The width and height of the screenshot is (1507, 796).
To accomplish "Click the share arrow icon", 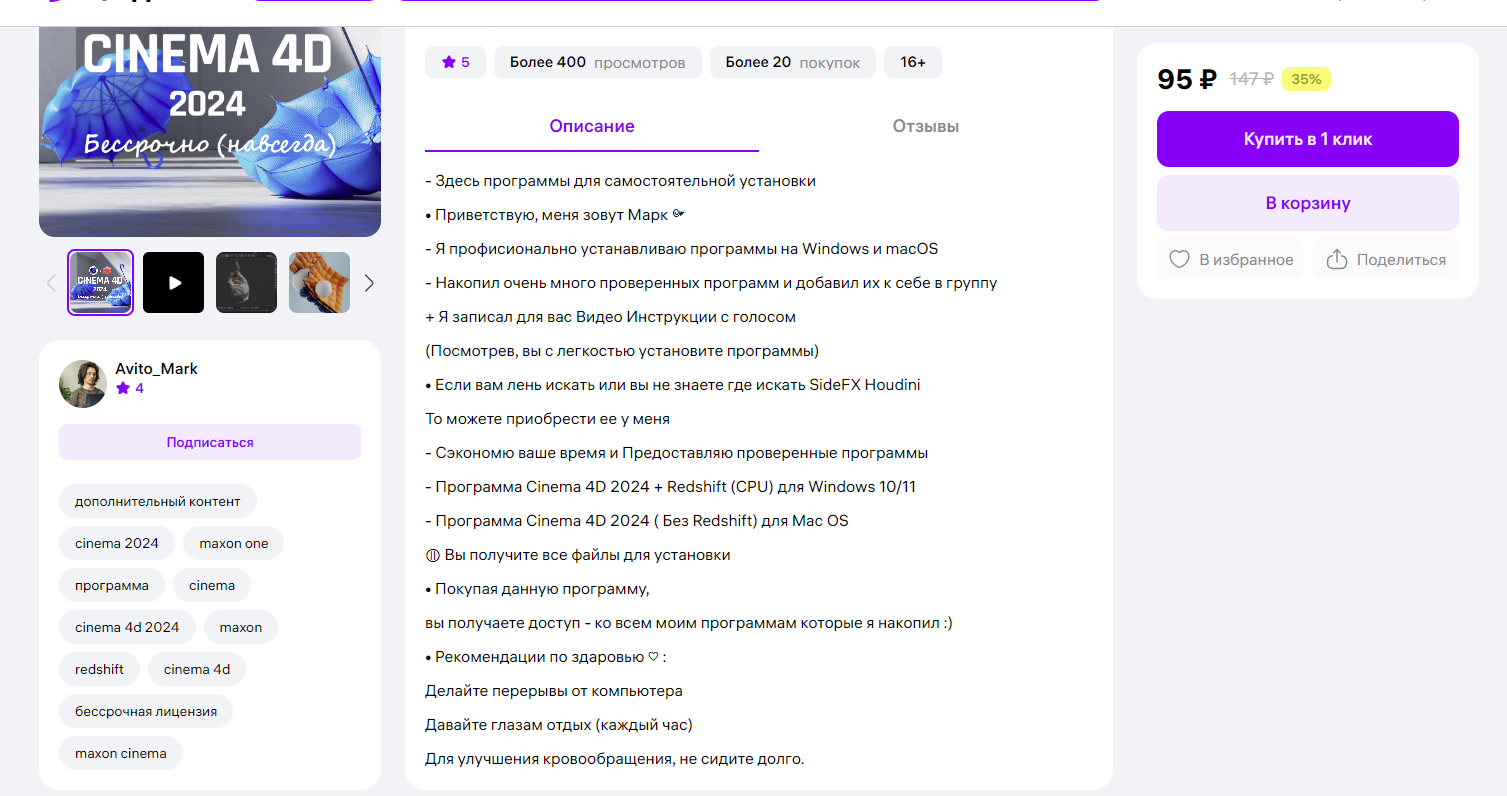I will (x=1337, y=260).
